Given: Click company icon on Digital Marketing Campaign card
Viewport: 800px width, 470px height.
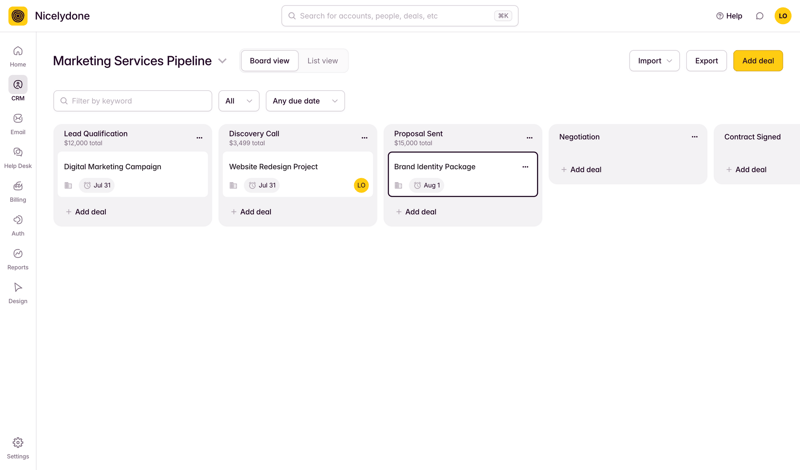Looking at the screenshot, I should (68, 185).
